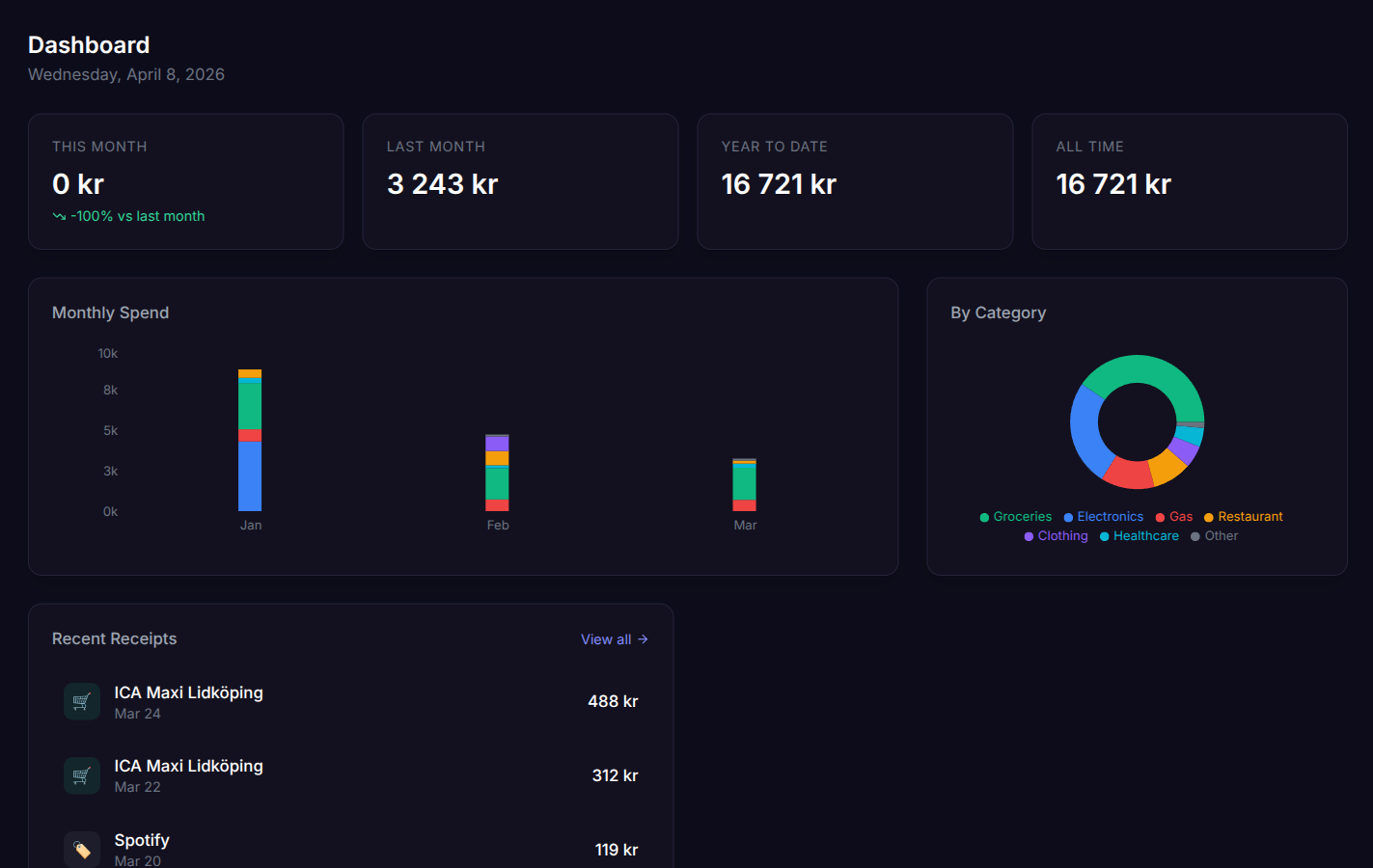
Task: Click the green trend arrow under 0 kr
Action: pyautogui.click(x=59, y=216)
